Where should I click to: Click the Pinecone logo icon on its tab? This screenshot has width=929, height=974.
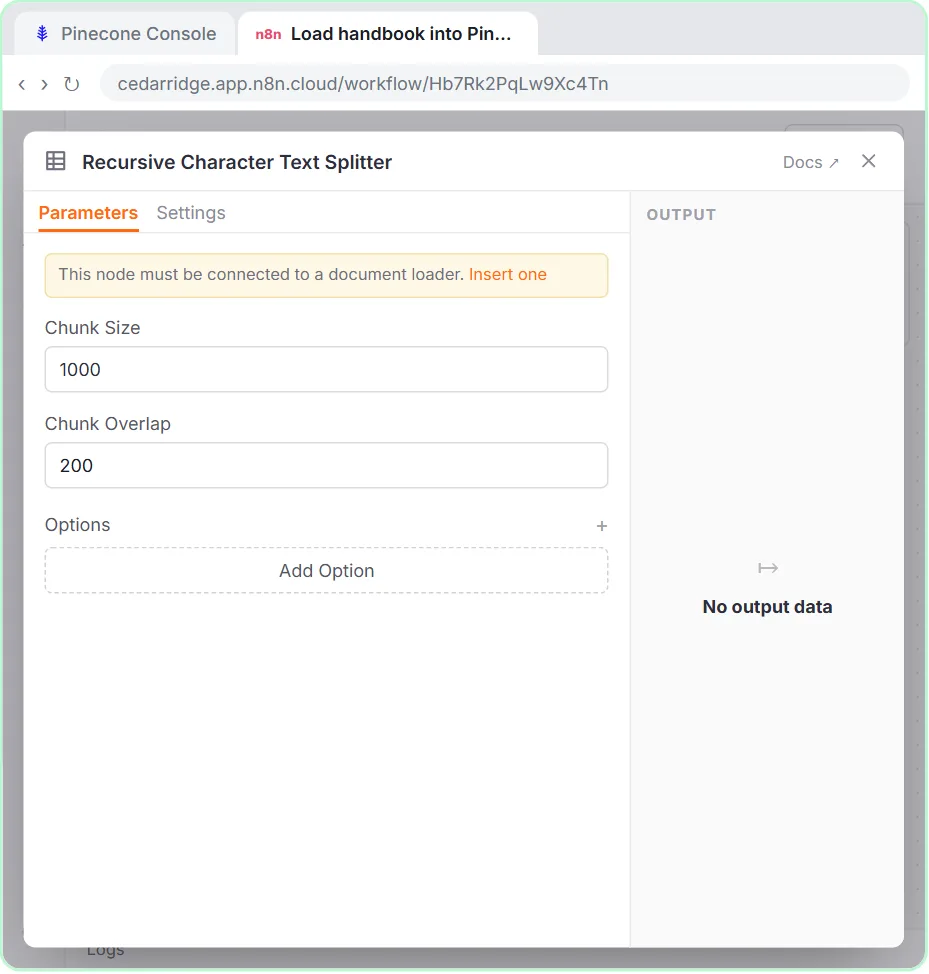42,34
